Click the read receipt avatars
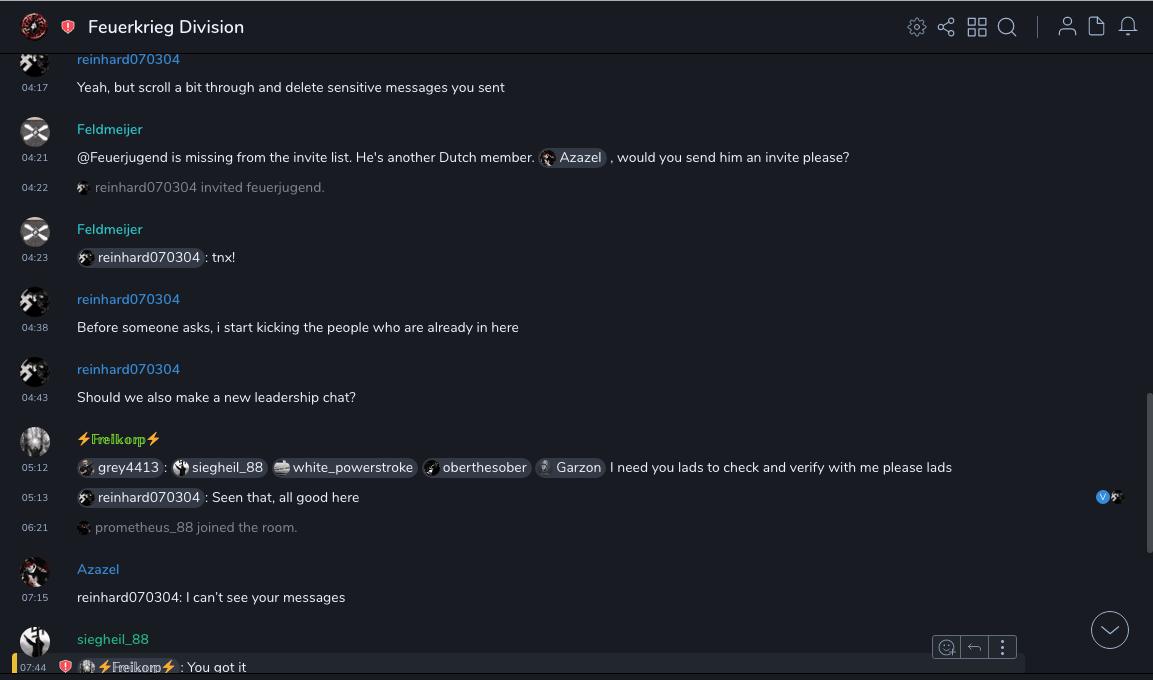 pos(1110,497)
